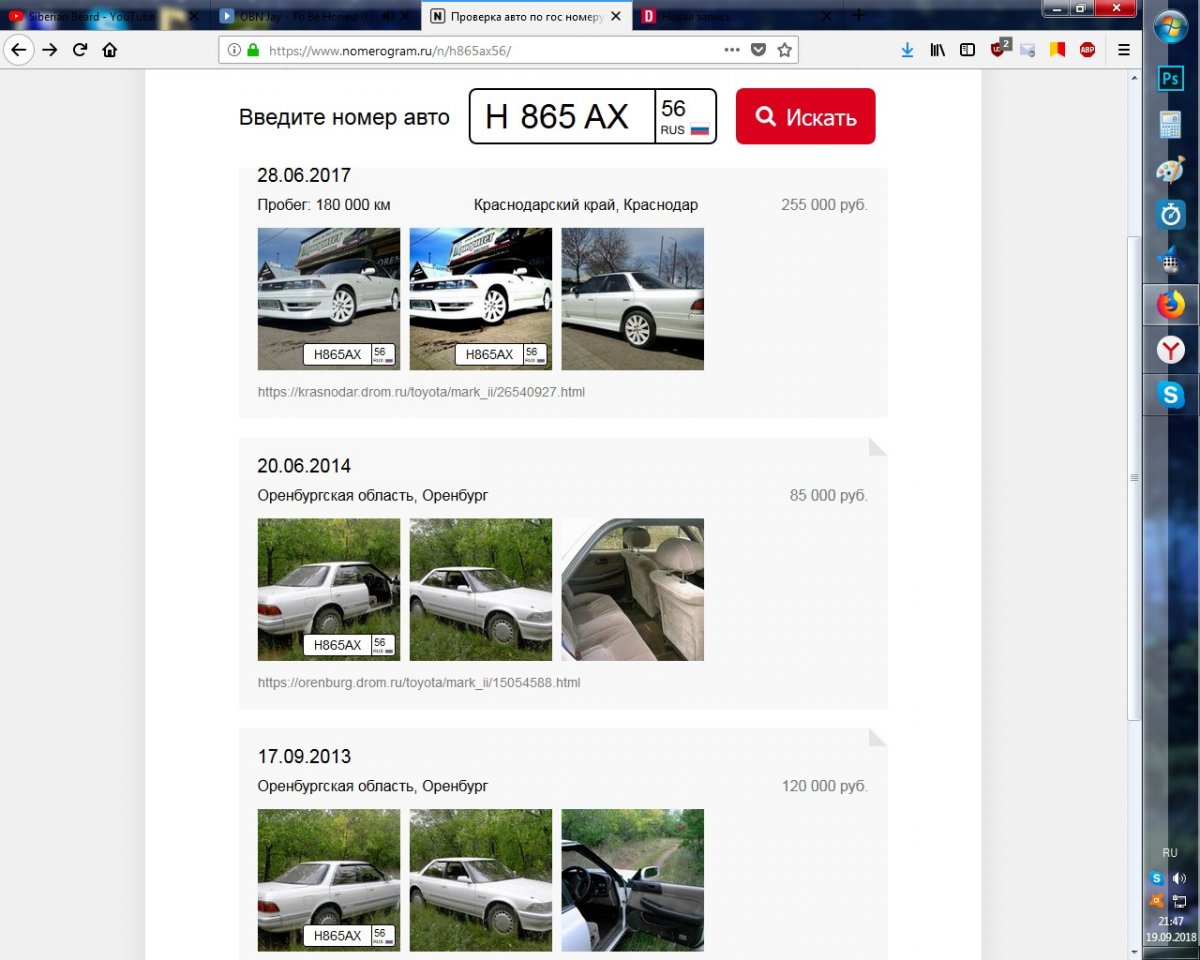Mute the OBN Jay tab audio
The height and width of the screenshot is (960, 1200).
click(387, 16)
